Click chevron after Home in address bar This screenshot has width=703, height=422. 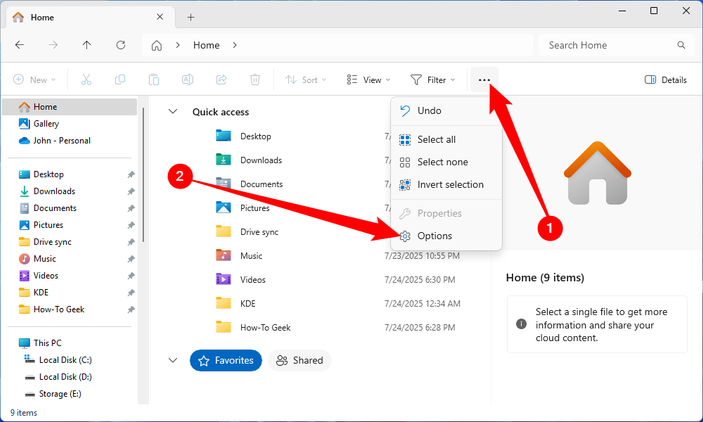[x=234, y=45]
